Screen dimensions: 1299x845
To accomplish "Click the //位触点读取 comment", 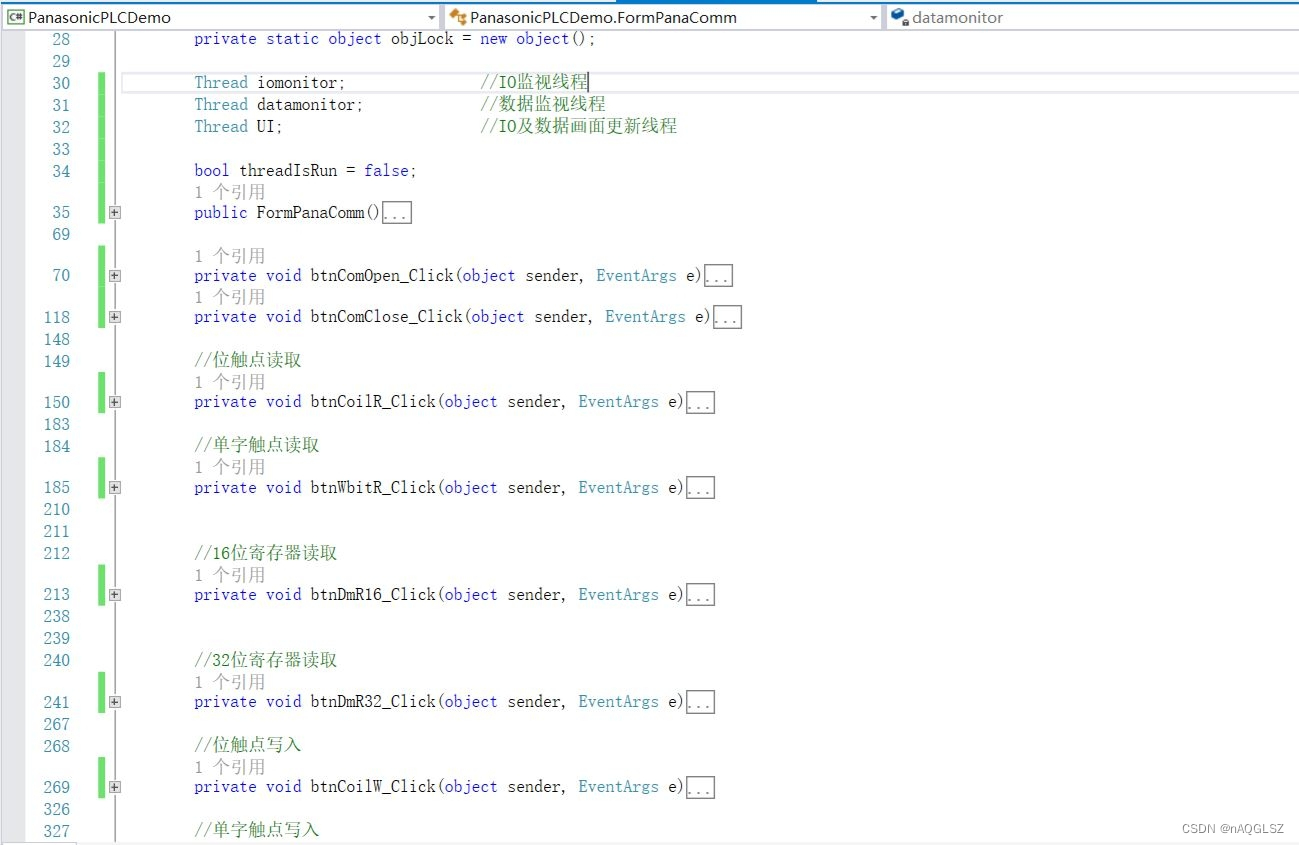I will [x=247, y=361].
